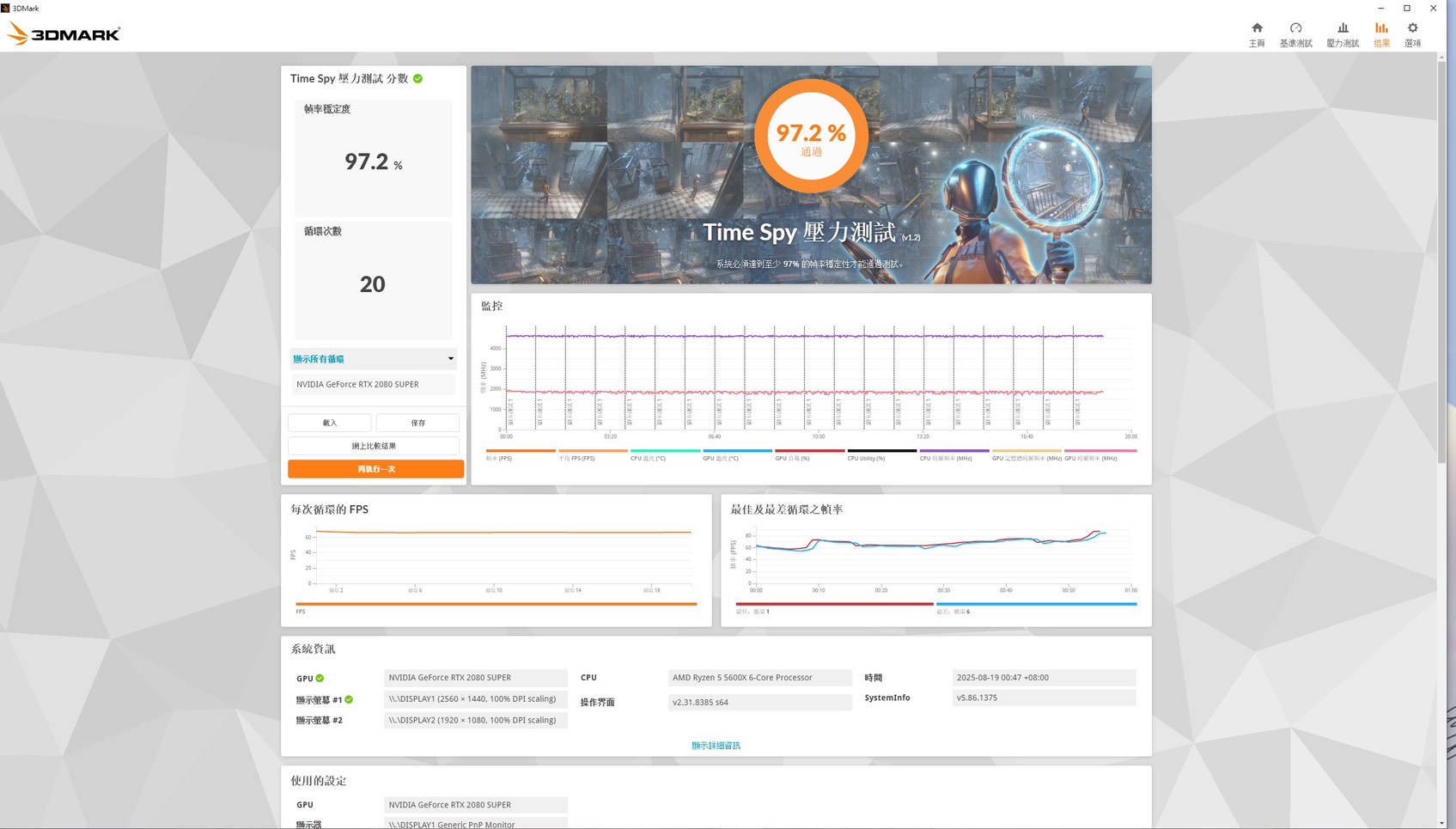Click the 使用的設定 section heading

[x=318, y=781]
